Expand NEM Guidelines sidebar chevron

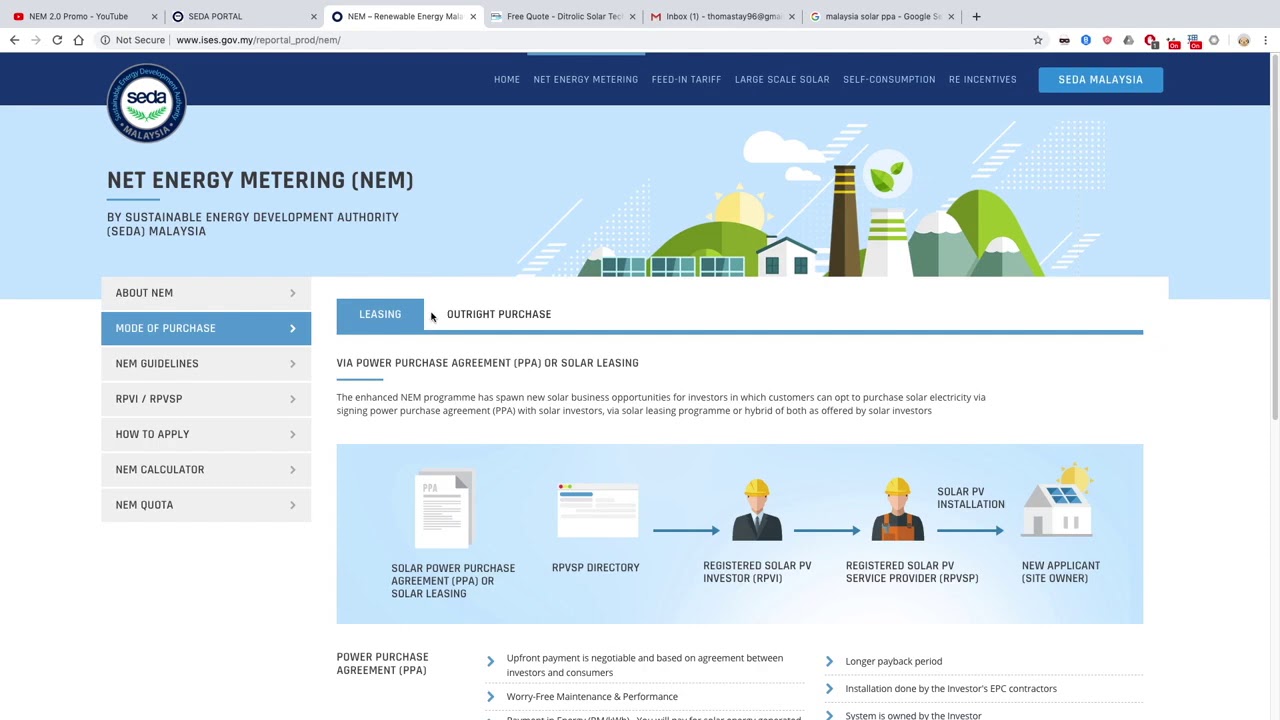(293, 364)
